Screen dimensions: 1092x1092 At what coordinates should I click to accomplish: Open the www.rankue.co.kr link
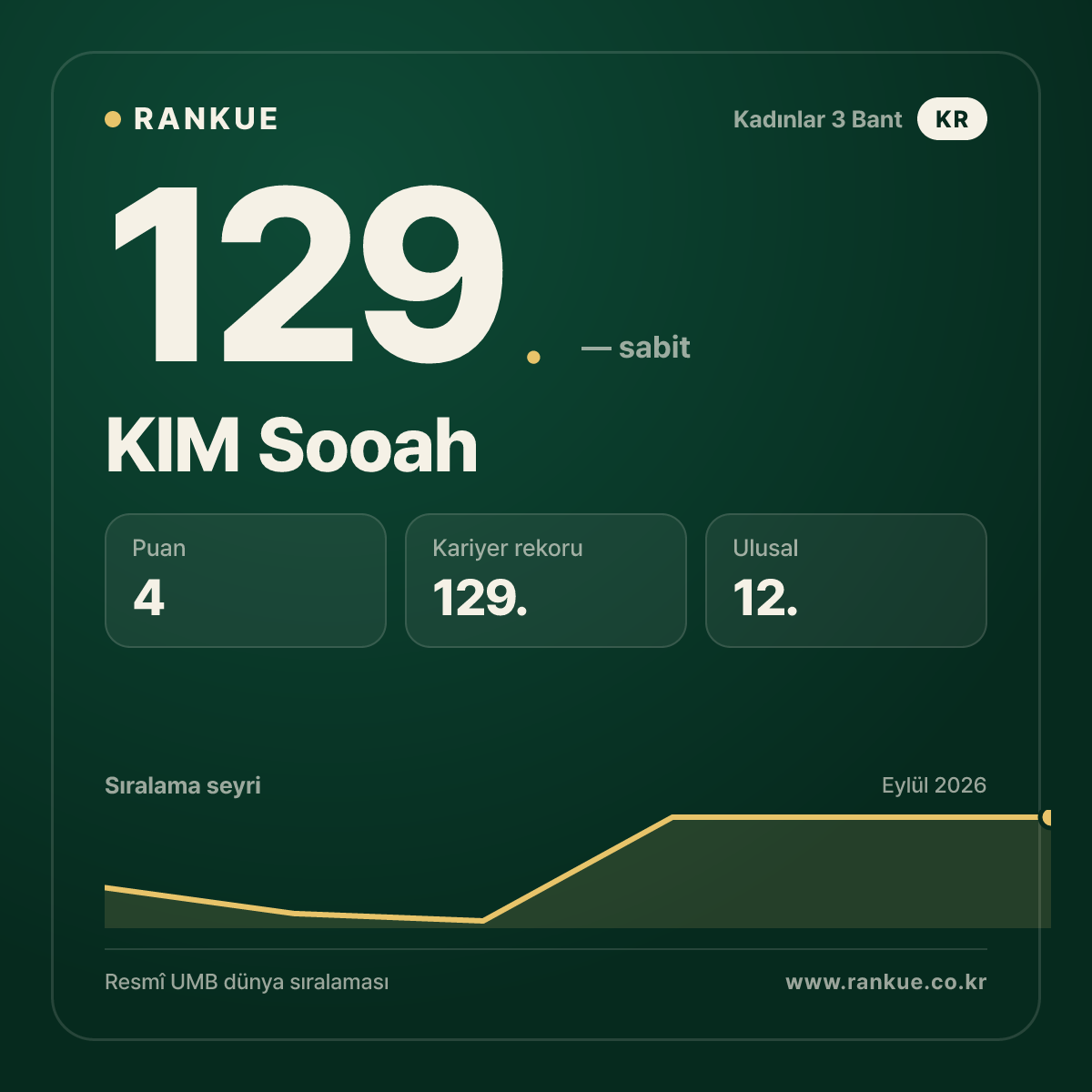click(886, 983)
